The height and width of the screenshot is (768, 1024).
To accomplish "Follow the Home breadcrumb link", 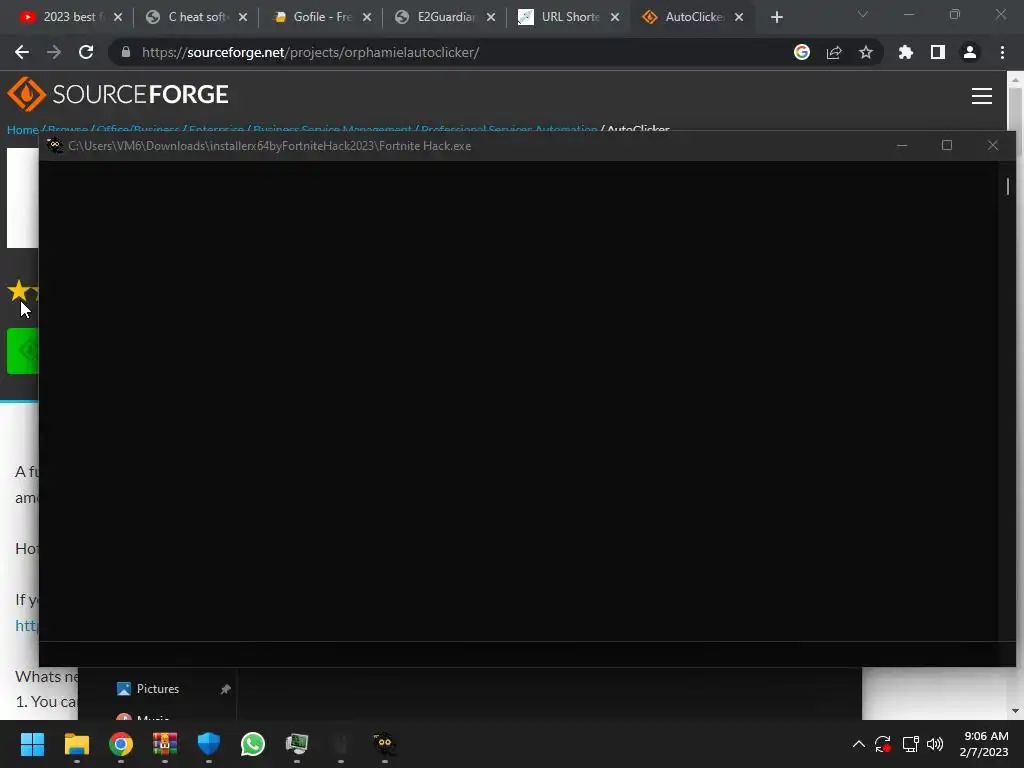I will (x=22, y=129).
